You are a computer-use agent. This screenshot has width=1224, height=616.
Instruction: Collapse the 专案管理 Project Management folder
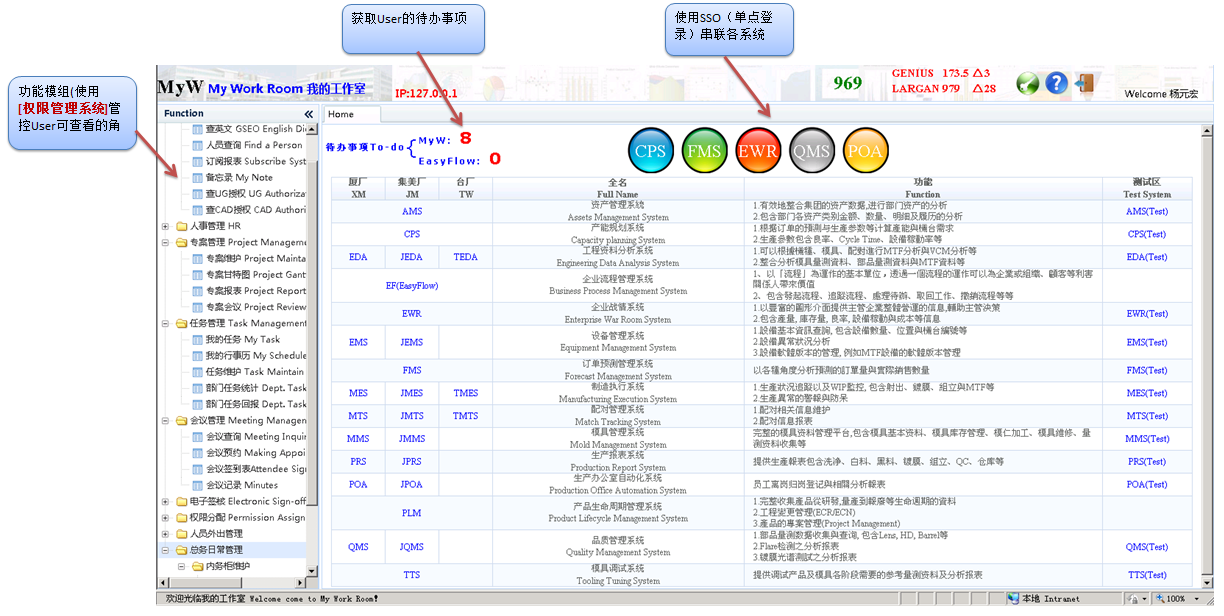(166, 242)
